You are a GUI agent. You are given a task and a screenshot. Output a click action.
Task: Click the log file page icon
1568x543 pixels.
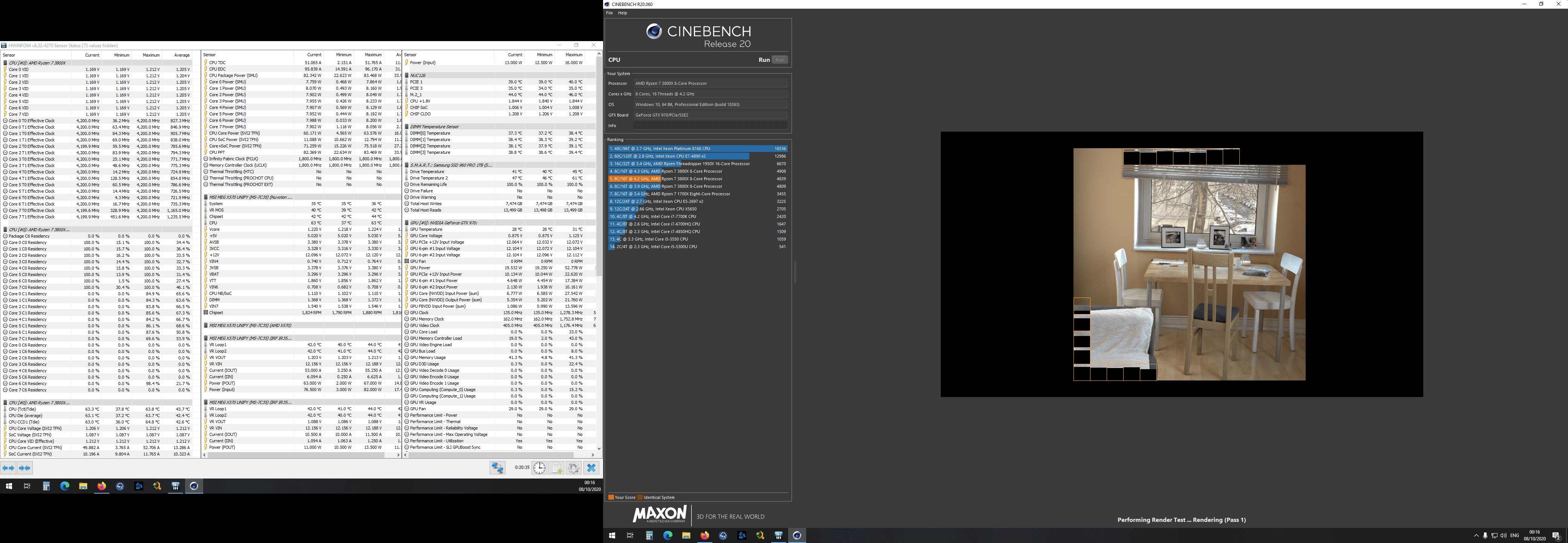click(556, 468)
